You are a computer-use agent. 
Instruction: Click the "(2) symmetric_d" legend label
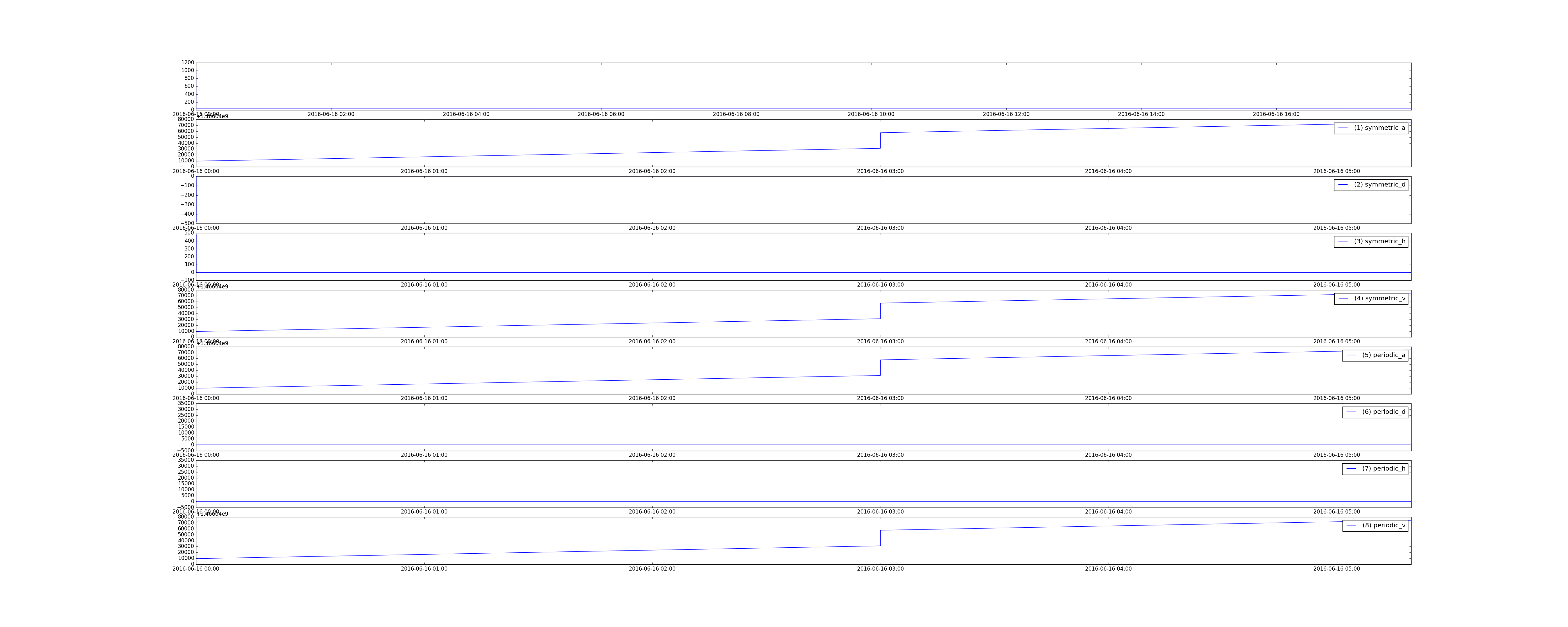click(x=1379, y=184)
